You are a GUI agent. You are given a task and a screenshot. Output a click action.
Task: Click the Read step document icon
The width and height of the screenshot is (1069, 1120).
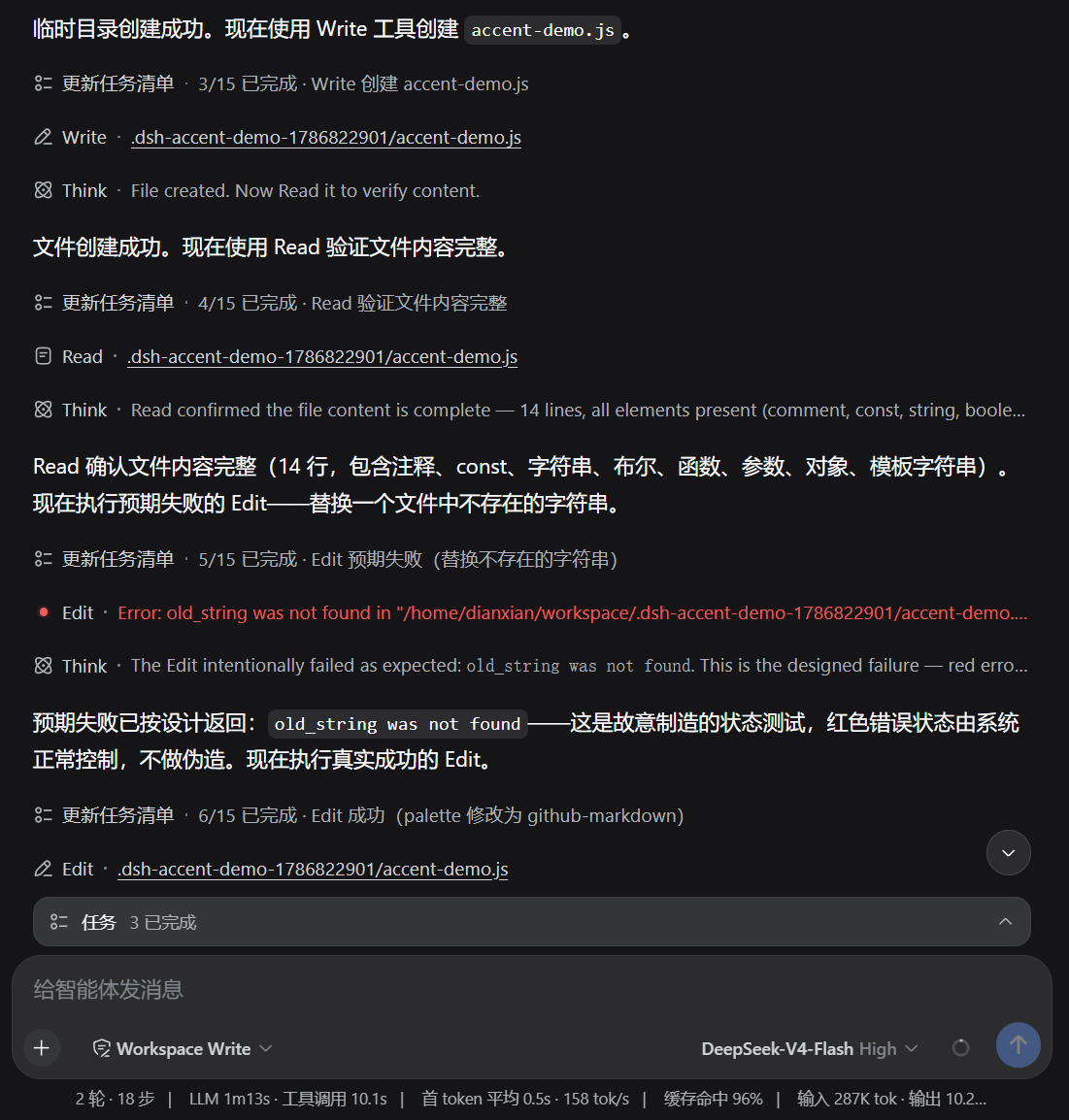coord(44,356)
